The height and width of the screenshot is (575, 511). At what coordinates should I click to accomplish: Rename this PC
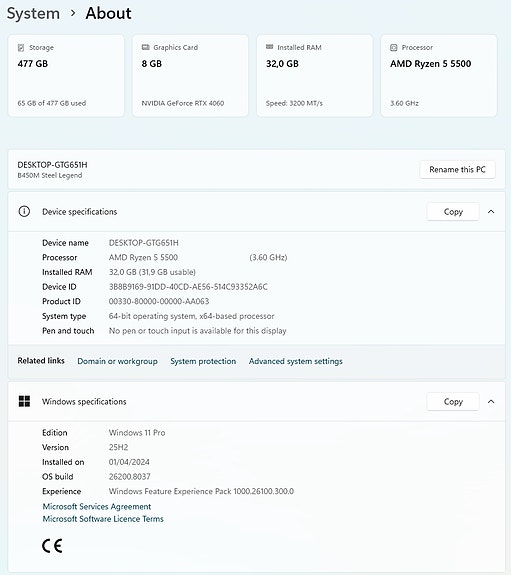(457, 169)
